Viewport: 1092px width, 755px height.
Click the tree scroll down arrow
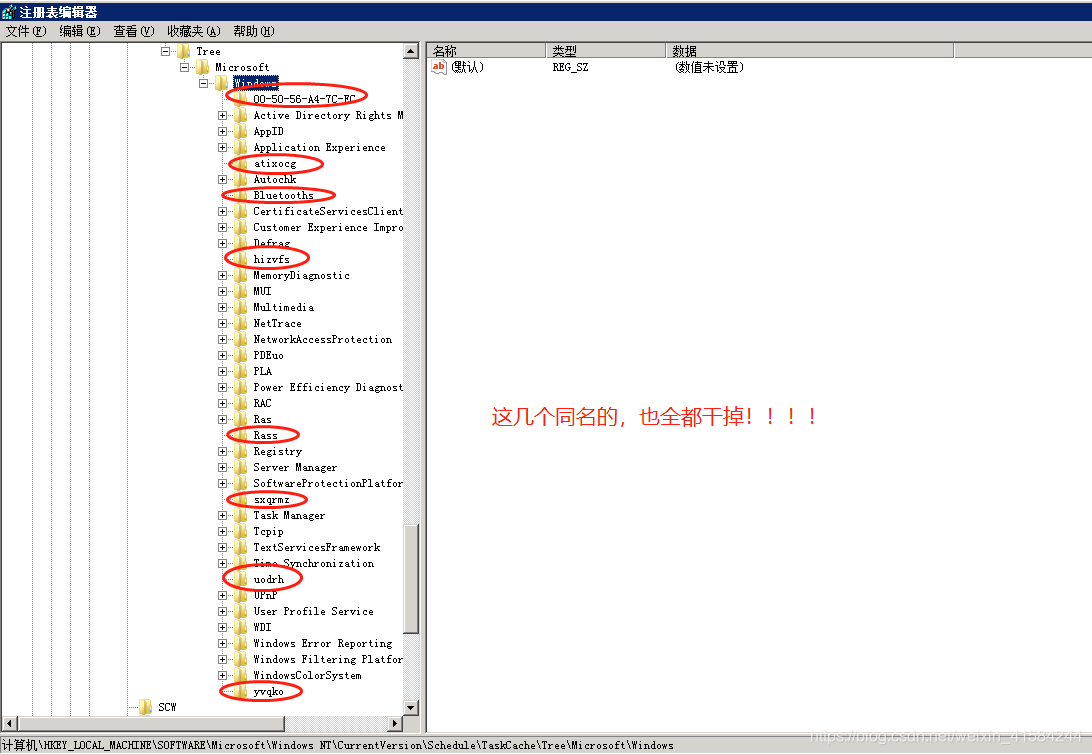pos(411,708)
